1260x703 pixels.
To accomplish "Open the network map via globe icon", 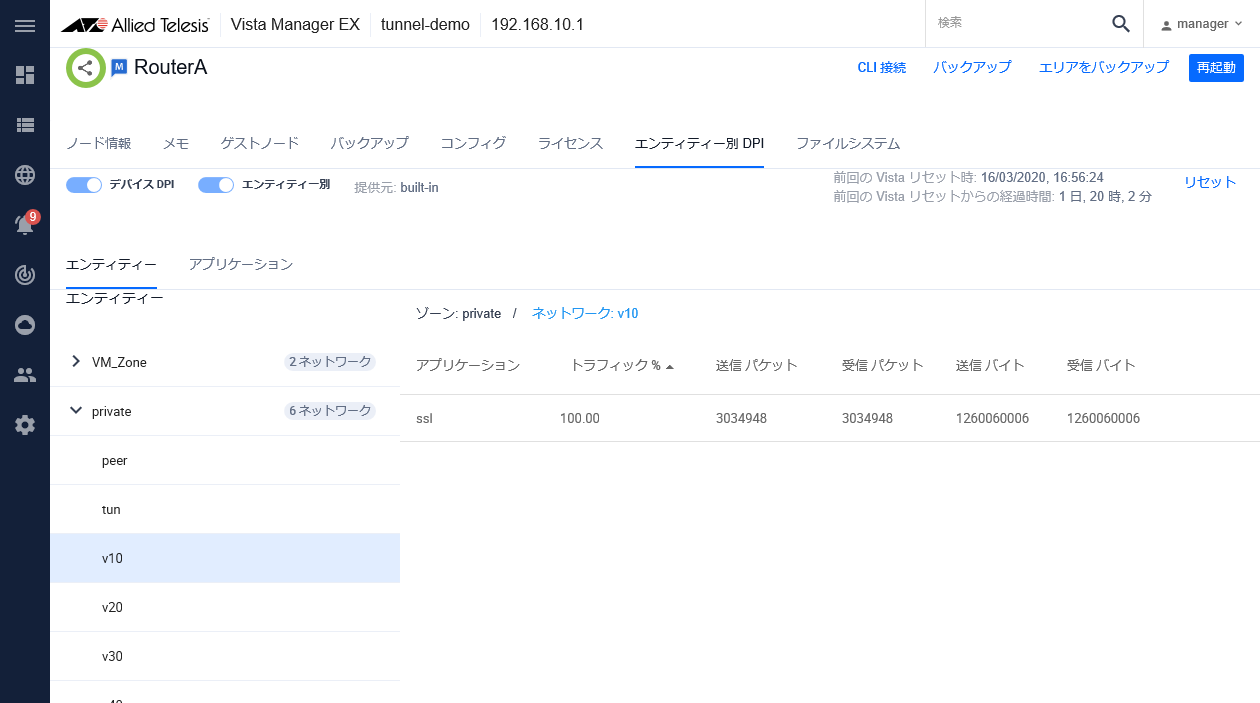I will tap(24, 174).
